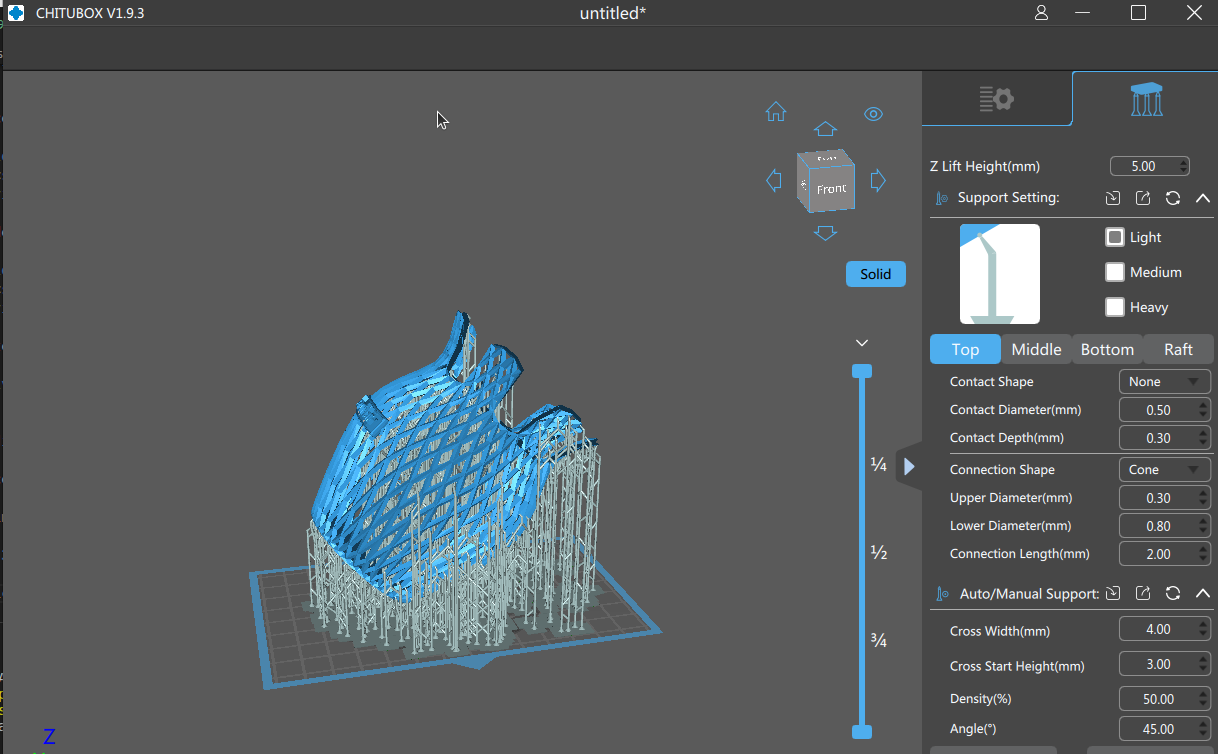Export Auto/Manual Support config icon
Screen dimensions: 1218x754
1143,594
